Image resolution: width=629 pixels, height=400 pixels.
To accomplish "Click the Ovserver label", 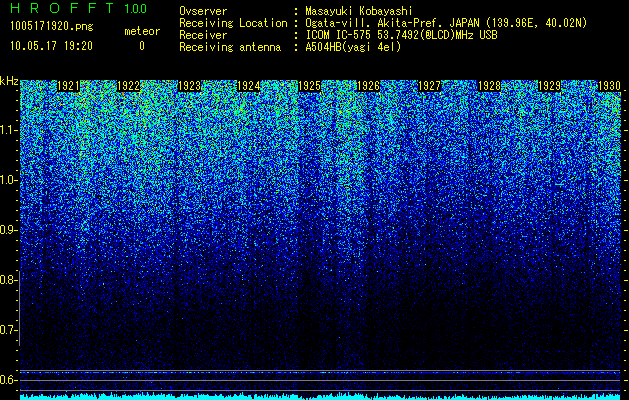I will pos(203,11).
